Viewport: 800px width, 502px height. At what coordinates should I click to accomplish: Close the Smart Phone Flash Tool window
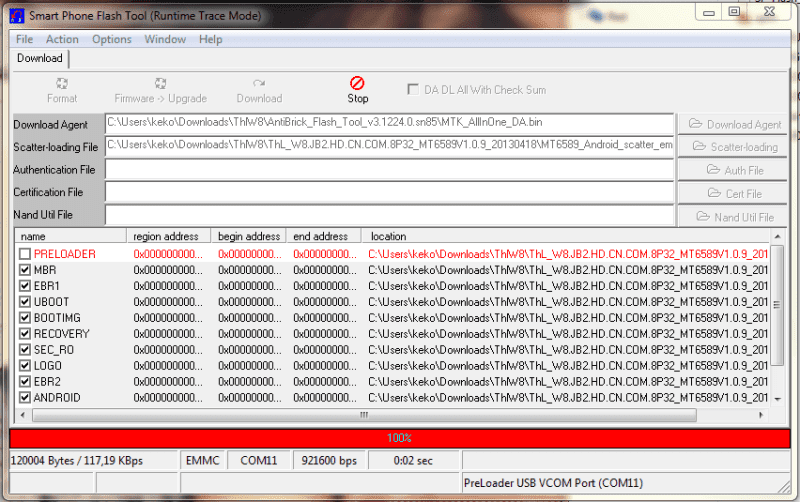(769, 11)
